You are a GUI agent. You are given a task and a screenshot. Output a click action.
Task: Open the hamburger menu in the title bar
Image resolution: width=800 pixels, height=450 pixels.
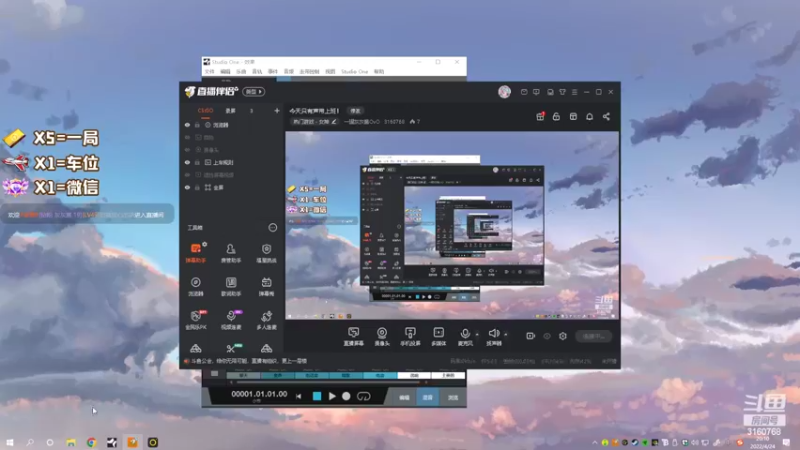click(x=574, y=92)
